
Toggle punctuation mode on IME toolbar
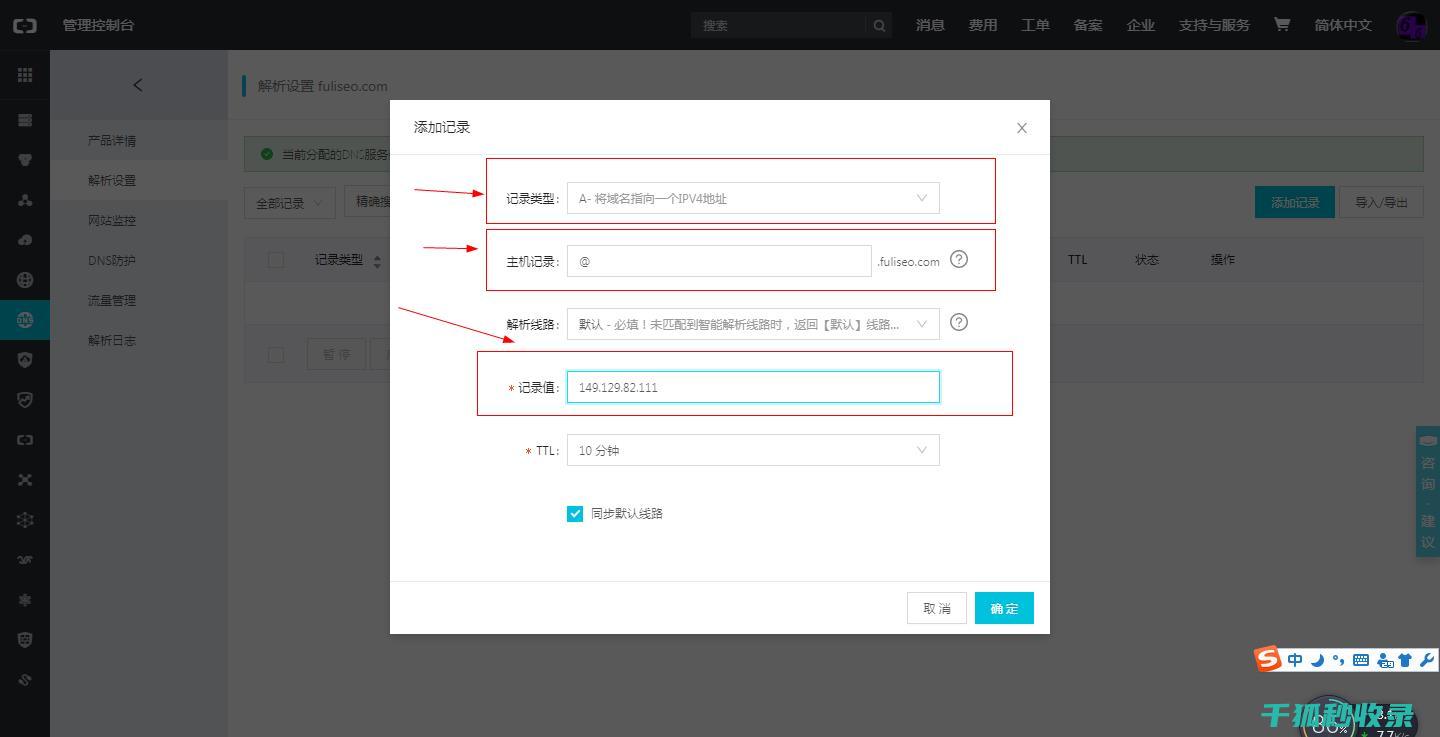tap(1339, 659)
